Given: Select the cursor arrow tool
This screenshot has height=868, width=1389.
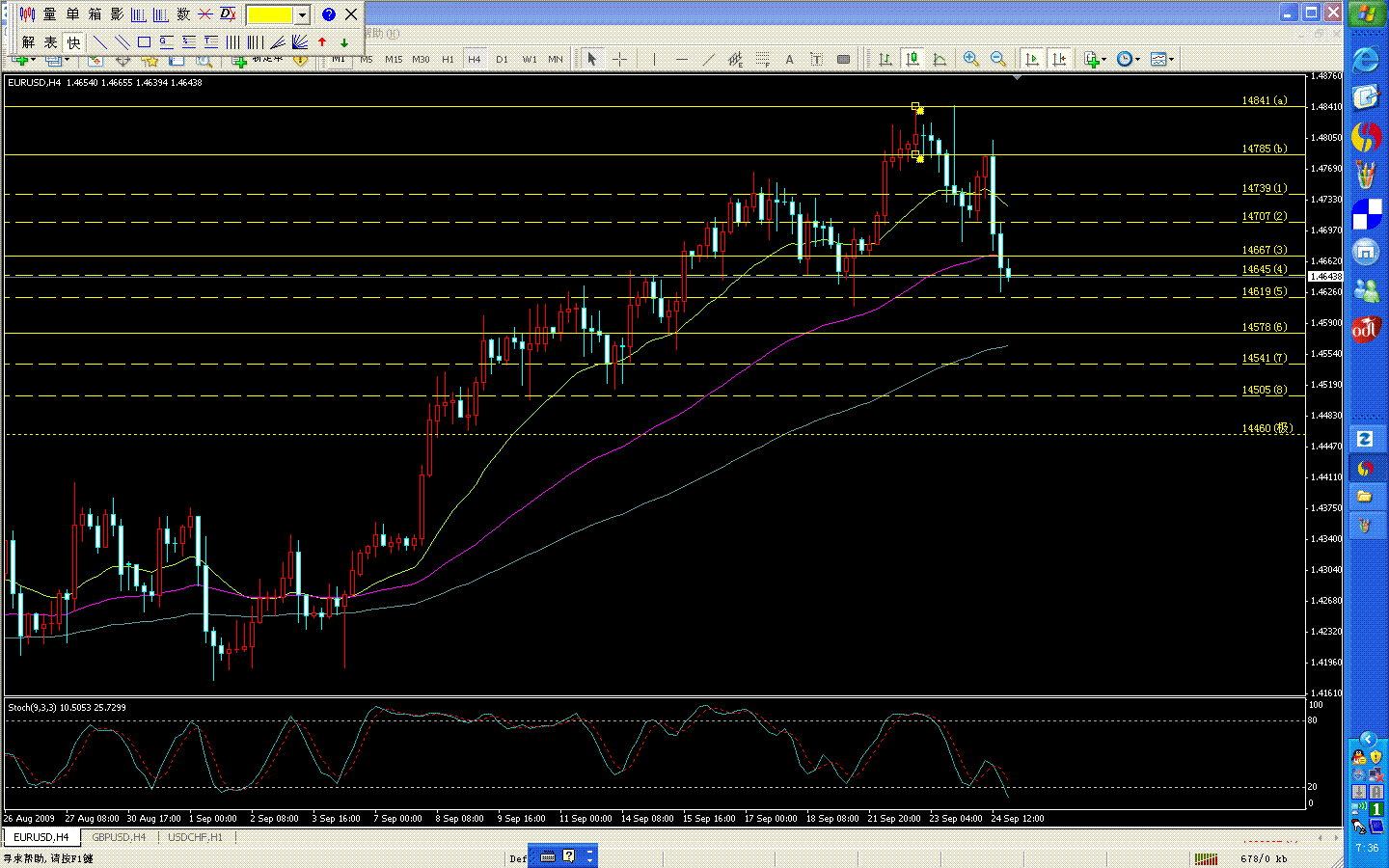Looking at the screenshot, I should [x=592, y=60].
